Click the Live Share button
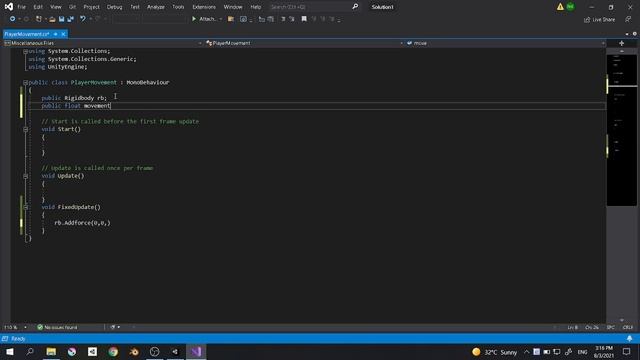The height and width of the screenshot is (360, 640). (x=599, y=19)
